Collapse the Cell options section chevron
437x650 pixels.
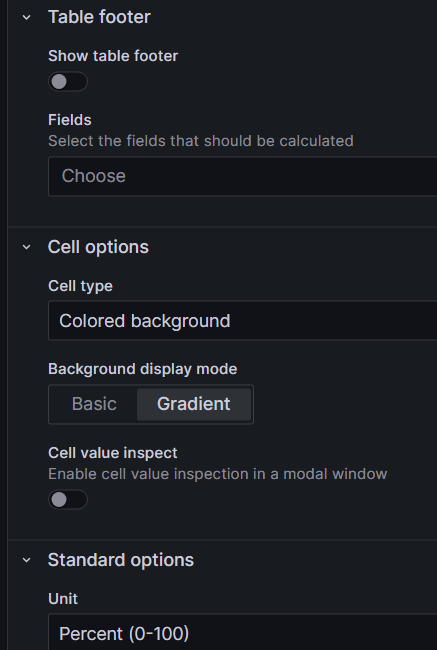click(x=27, y=247)
